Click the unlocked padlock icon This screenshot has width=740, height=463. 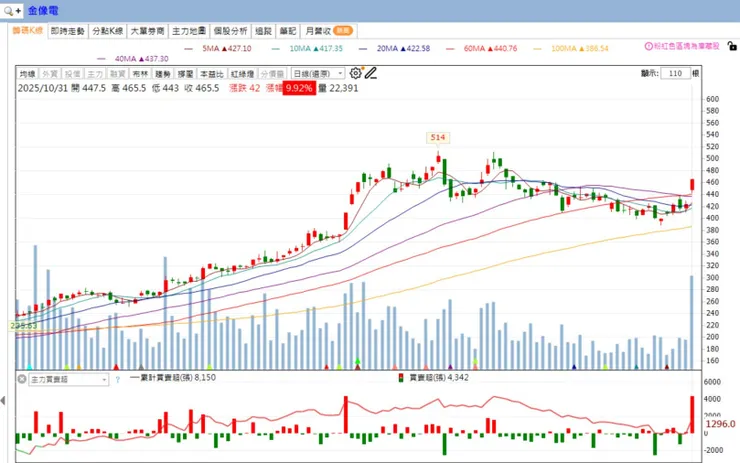point(732,46)
